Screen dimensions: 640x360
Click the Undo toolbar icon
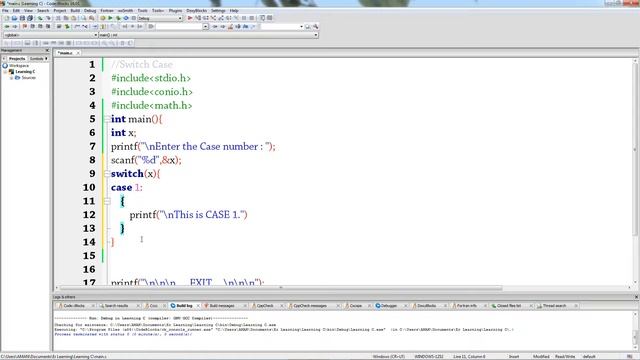tap(40, 18)
